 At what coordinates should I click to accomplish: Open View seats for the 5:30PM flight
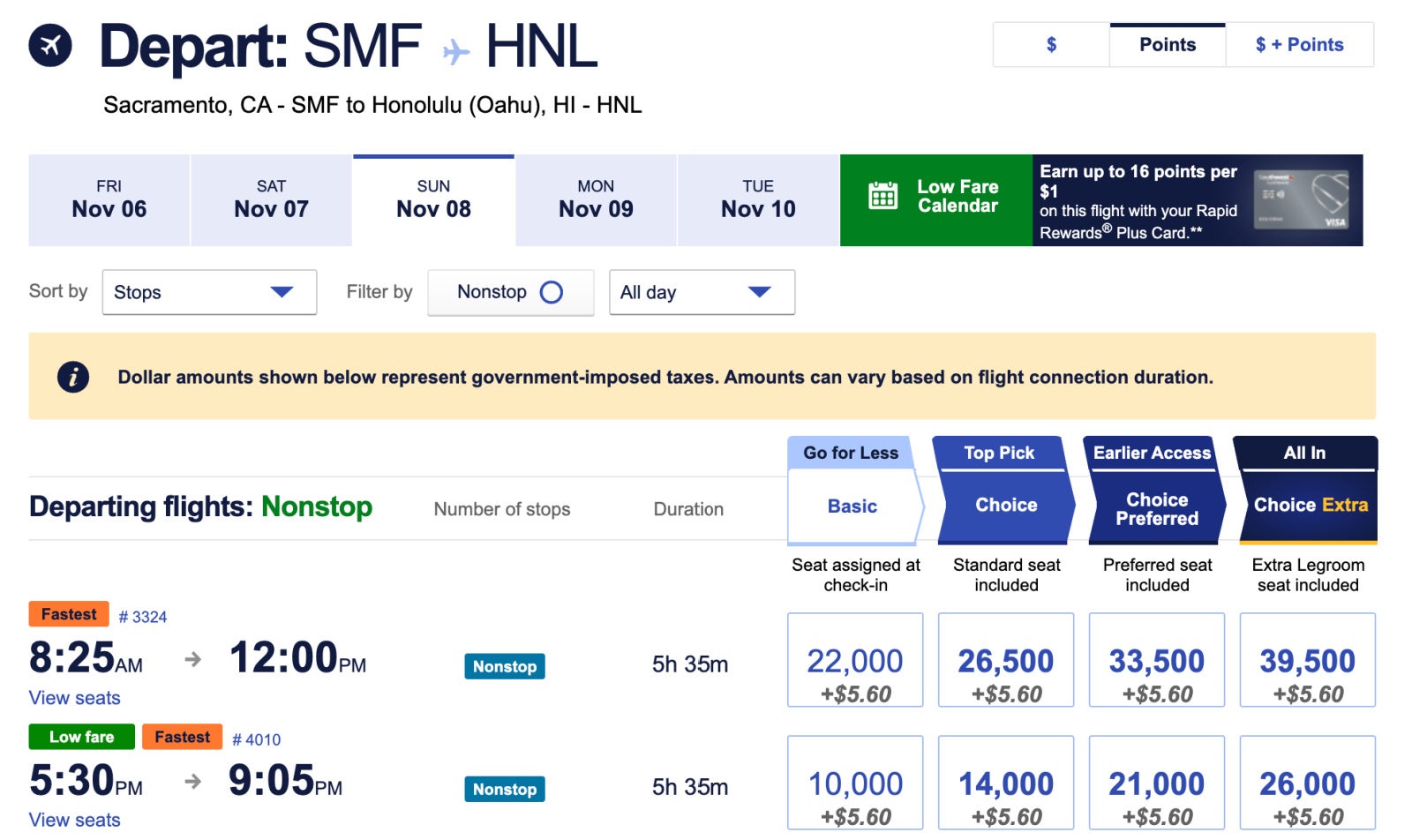[75, 820]
